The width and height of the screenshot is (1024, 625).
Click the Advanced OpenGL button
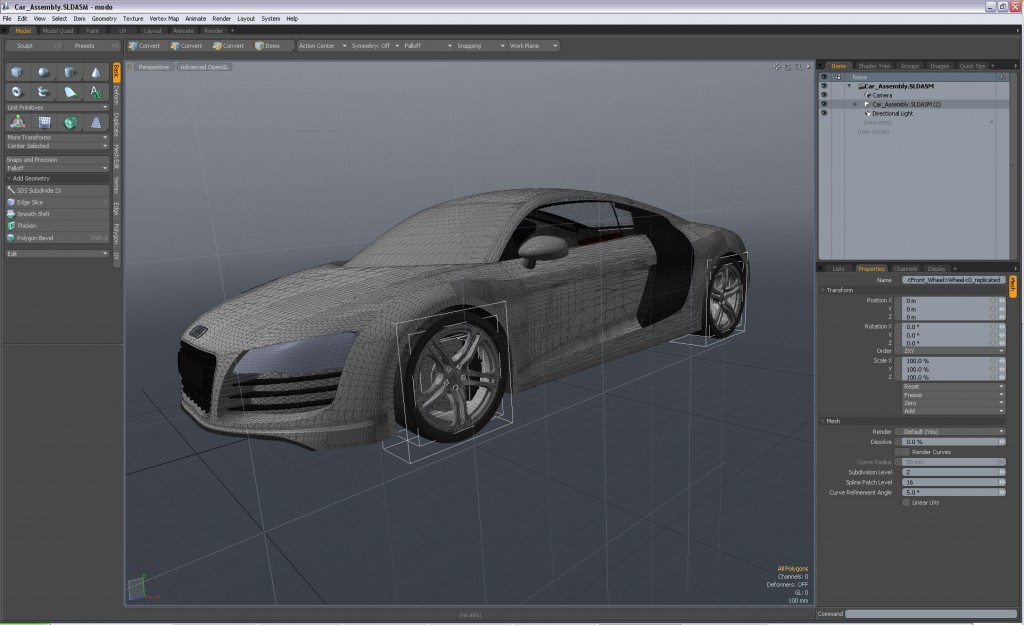204,67
